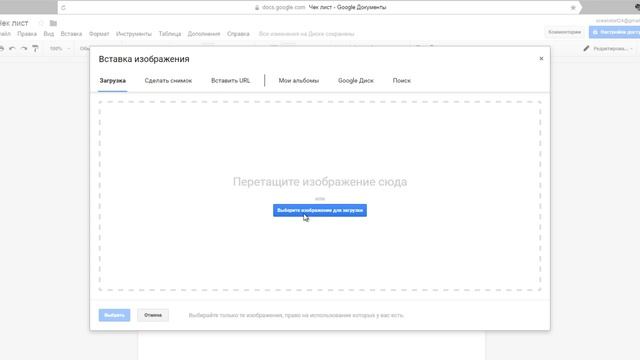640x360 pixels.
Task: Open the Загрузка tab
Action: [x=113, y=81]
